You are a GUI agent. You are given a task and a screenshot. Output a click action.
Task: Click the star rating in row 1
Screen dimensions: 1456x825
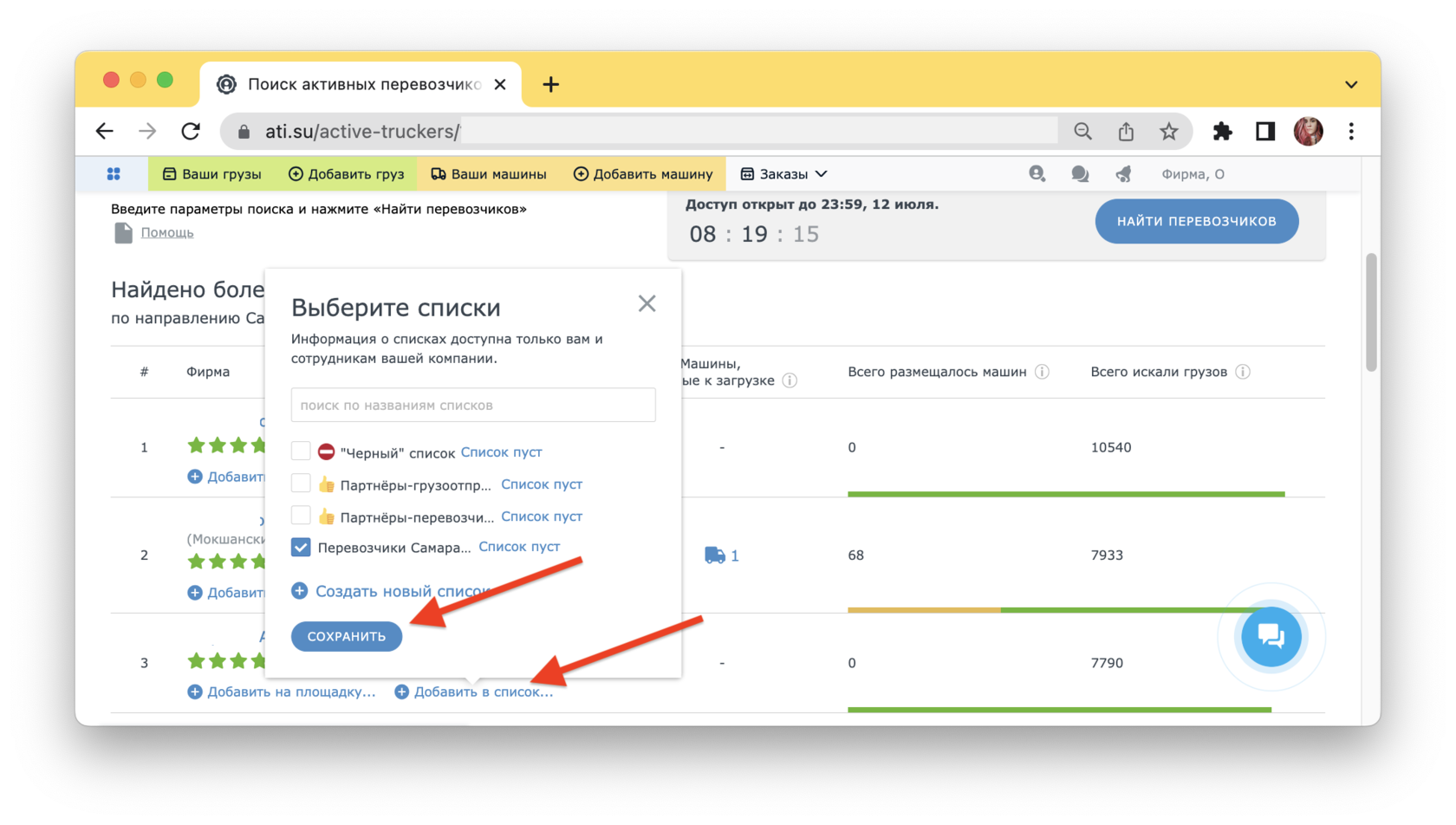pos(226,445)
